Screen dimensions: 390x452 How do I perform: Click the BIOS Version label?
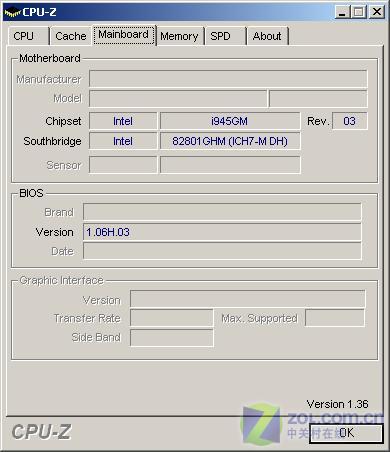[55, 232]
